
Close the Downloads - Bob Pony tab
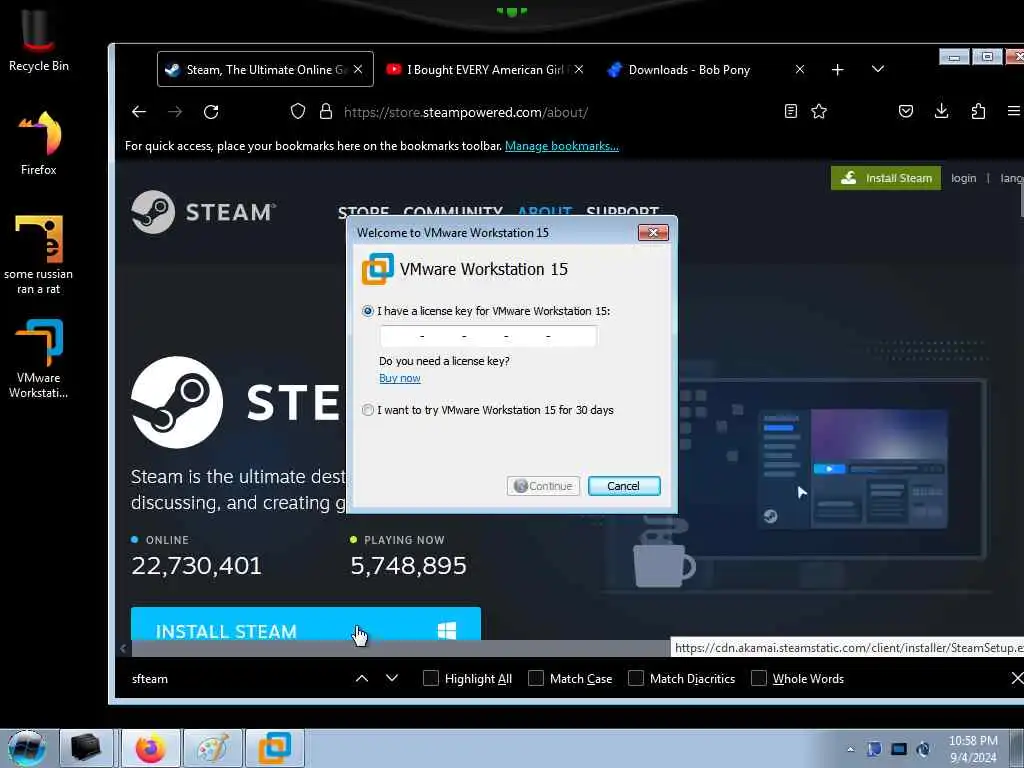[800, 69]
